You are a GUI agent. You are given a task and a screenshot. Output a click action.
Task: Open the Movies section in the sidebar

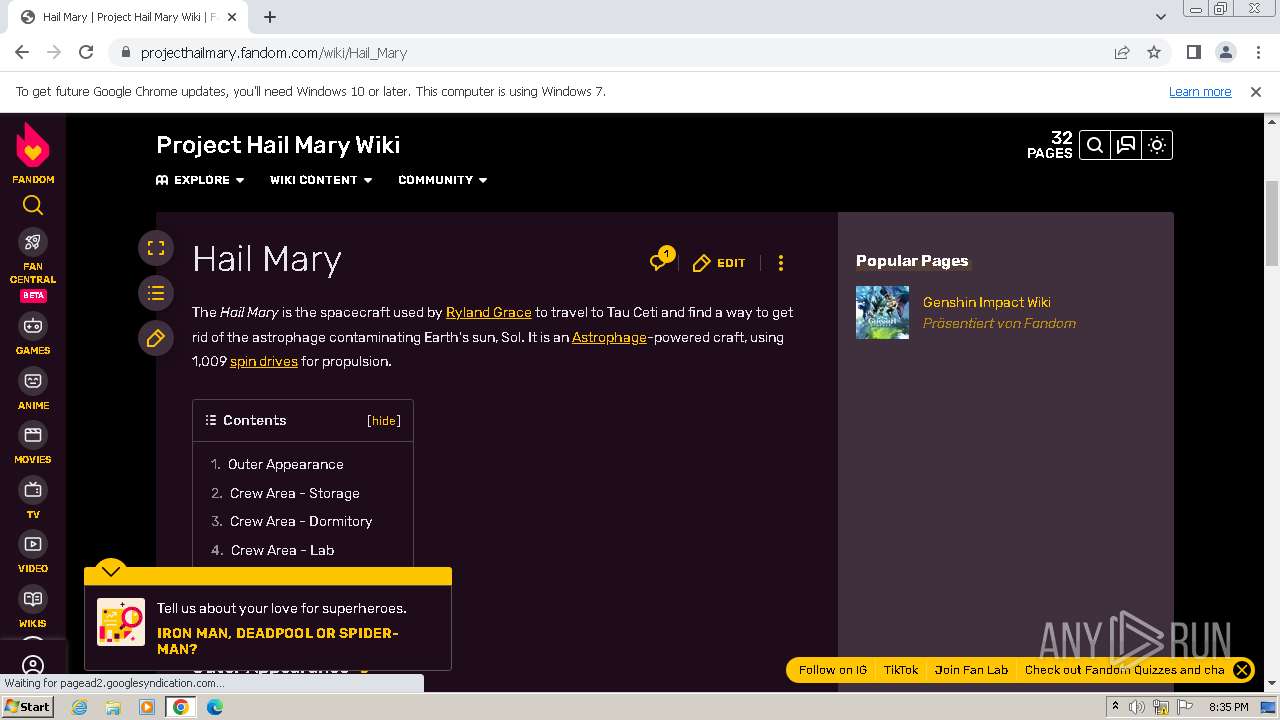(33, 444)
